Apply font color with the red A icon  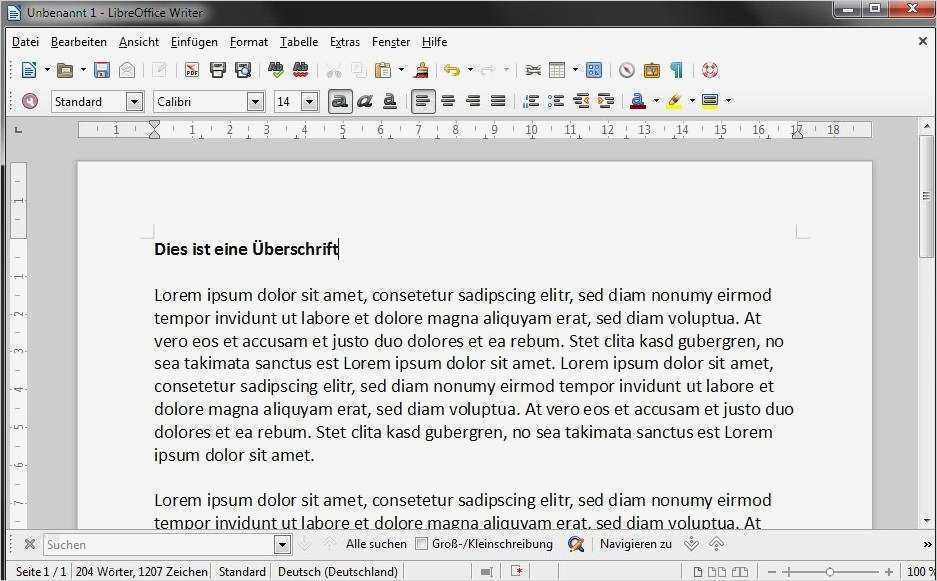pos(638,101)
